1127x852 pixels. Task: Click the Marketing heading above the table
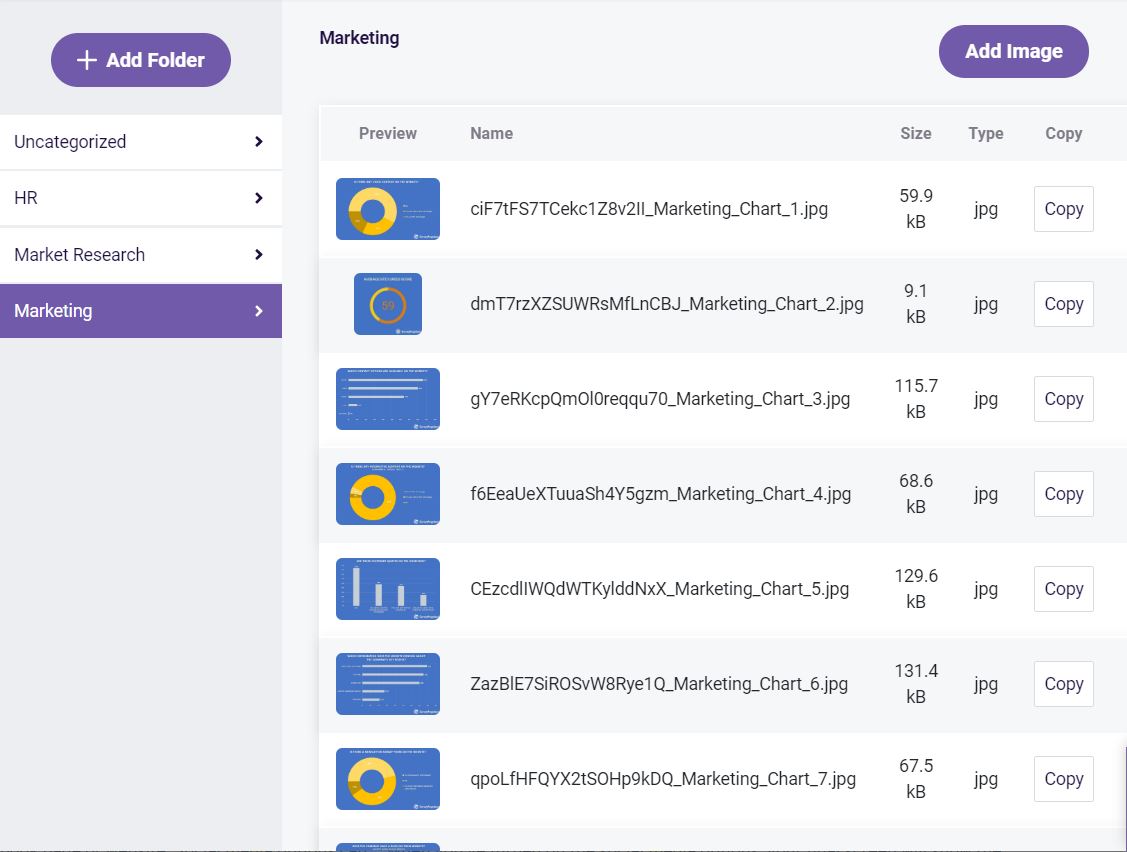[x=359, y=38]
